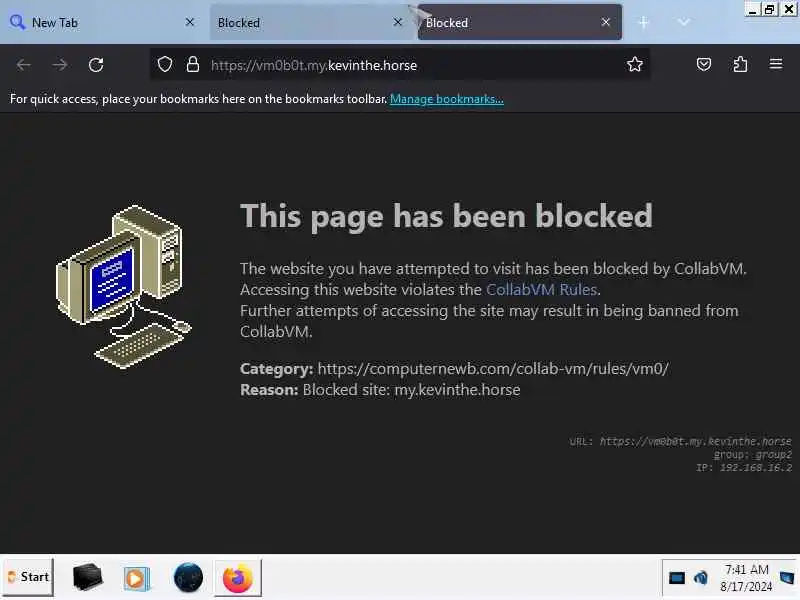
Task: Click the shield tracking protection icon
Action: pos(164,64)
